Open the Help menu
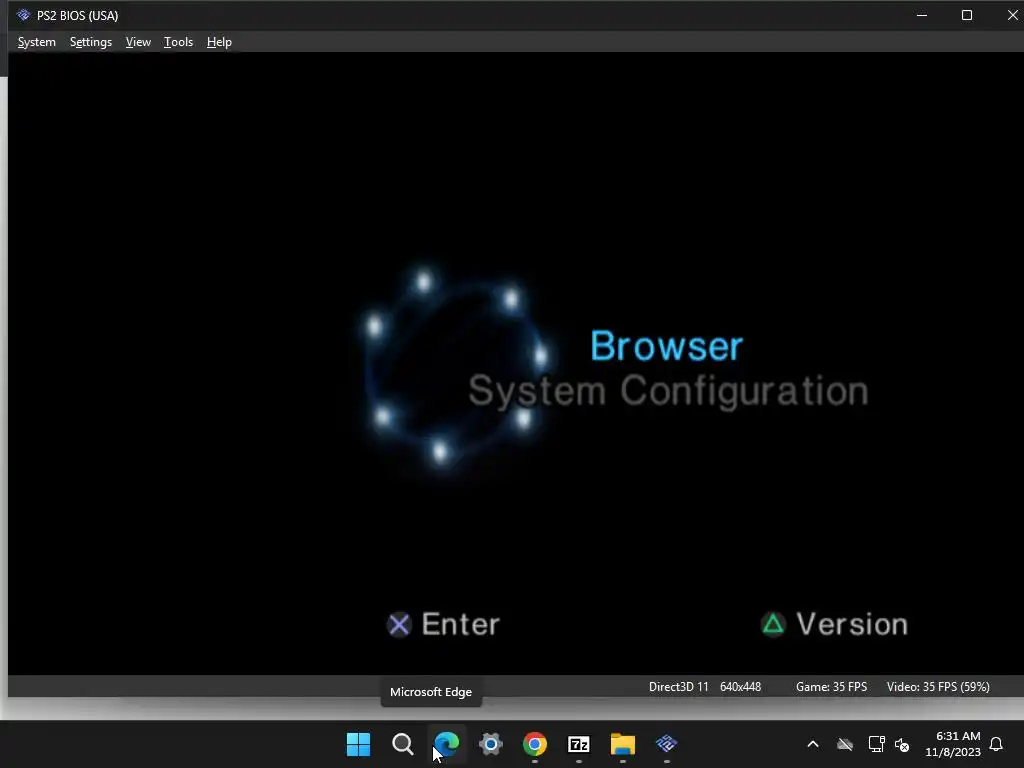Image resolution: width=1024 pixels, height=768 pixels. (x=219, y=42)
